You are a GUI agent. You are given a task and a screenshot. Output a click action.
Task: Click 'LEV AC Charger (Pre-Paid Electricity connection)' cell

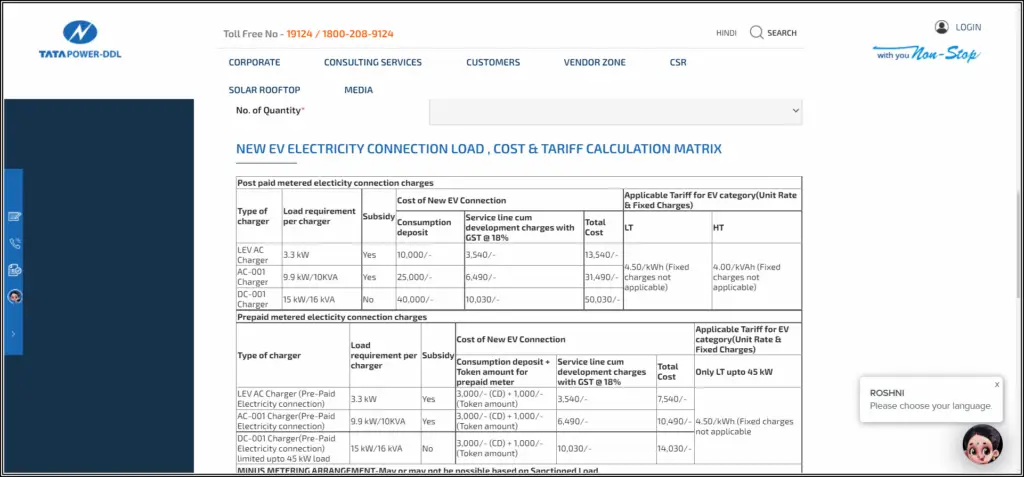click(293, 399)
